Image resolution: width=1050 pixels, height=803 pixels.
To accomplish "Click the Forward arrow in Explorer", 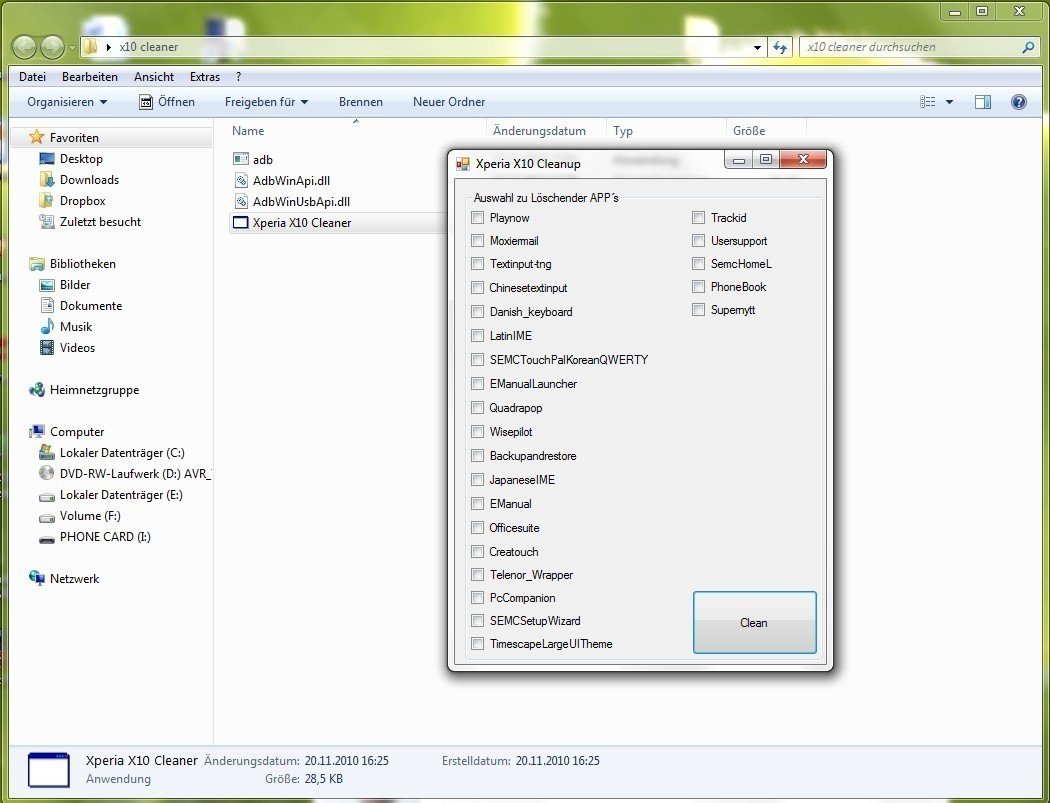I will click(x=53, y=47).
